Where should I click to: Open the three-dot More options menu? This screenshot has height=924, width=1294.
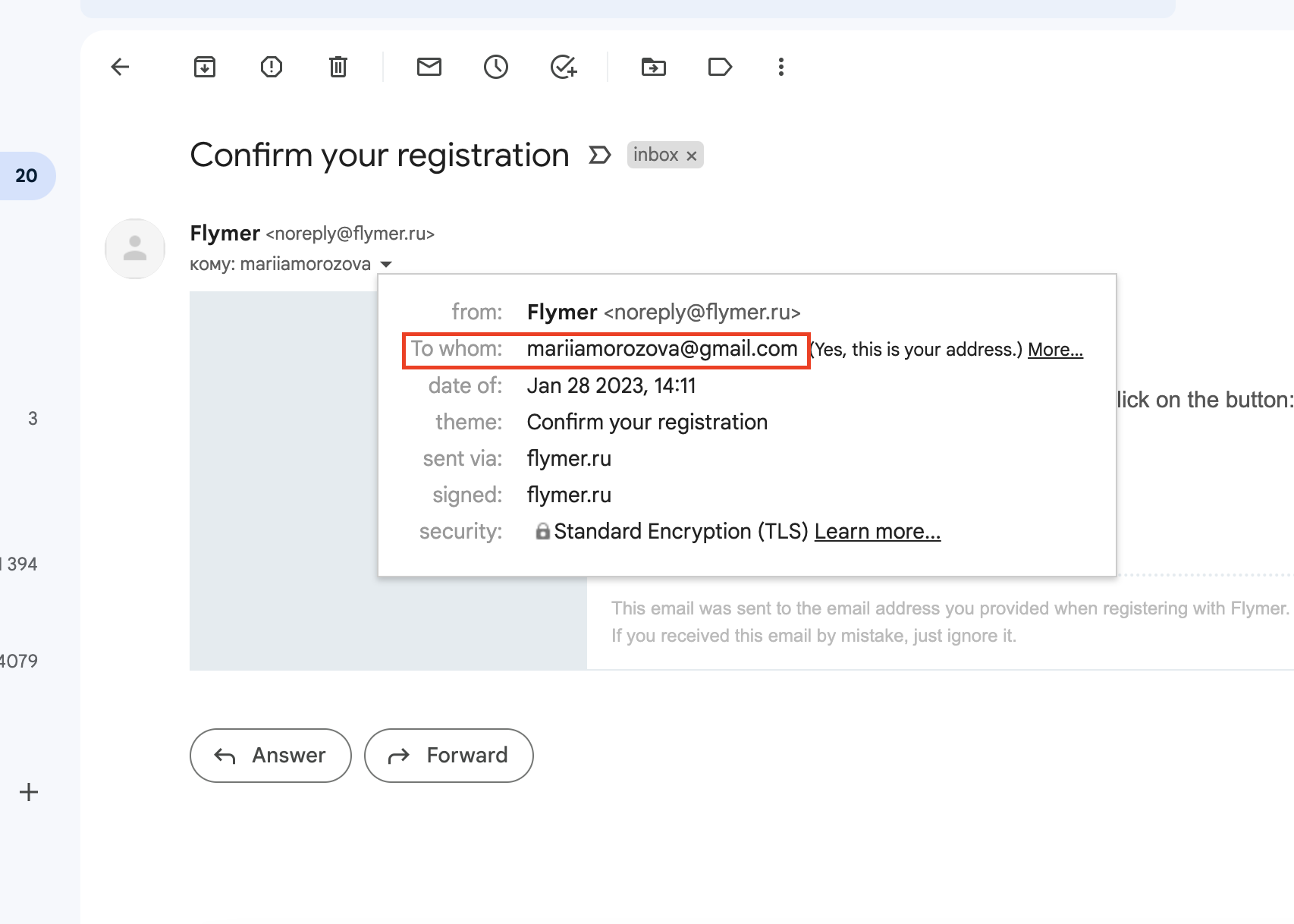coord(780,67)
